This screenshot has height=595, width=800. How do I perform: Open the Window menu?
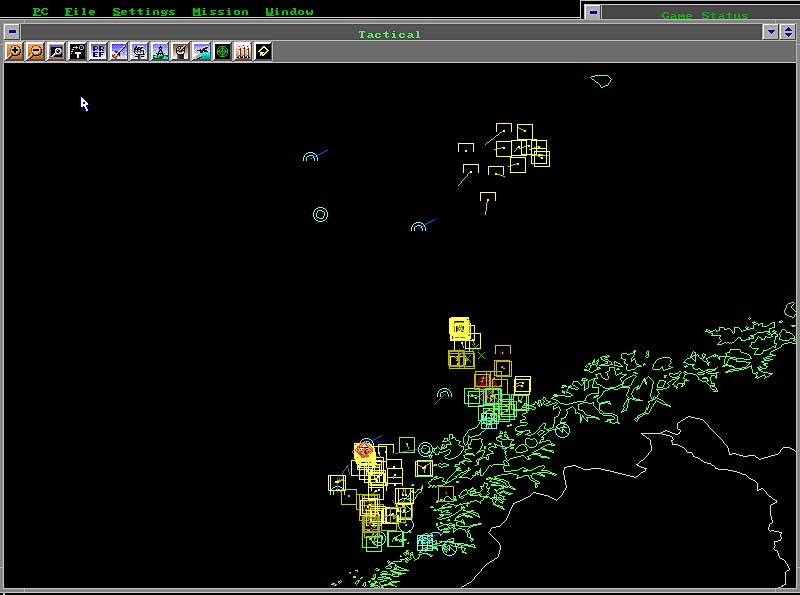point(289,11)
